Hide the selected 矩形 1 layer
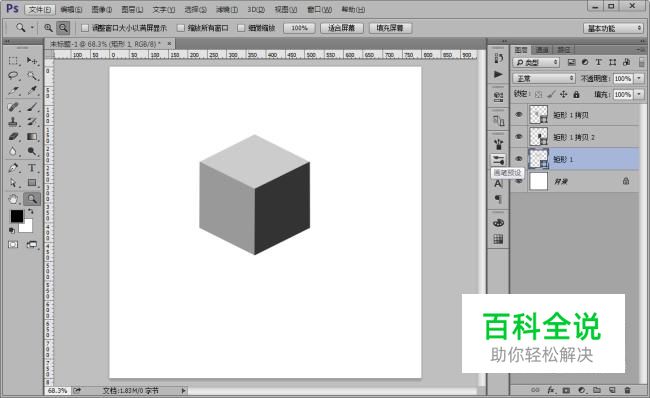The width and height of the screenshot is (650, 398). [519, 159]
